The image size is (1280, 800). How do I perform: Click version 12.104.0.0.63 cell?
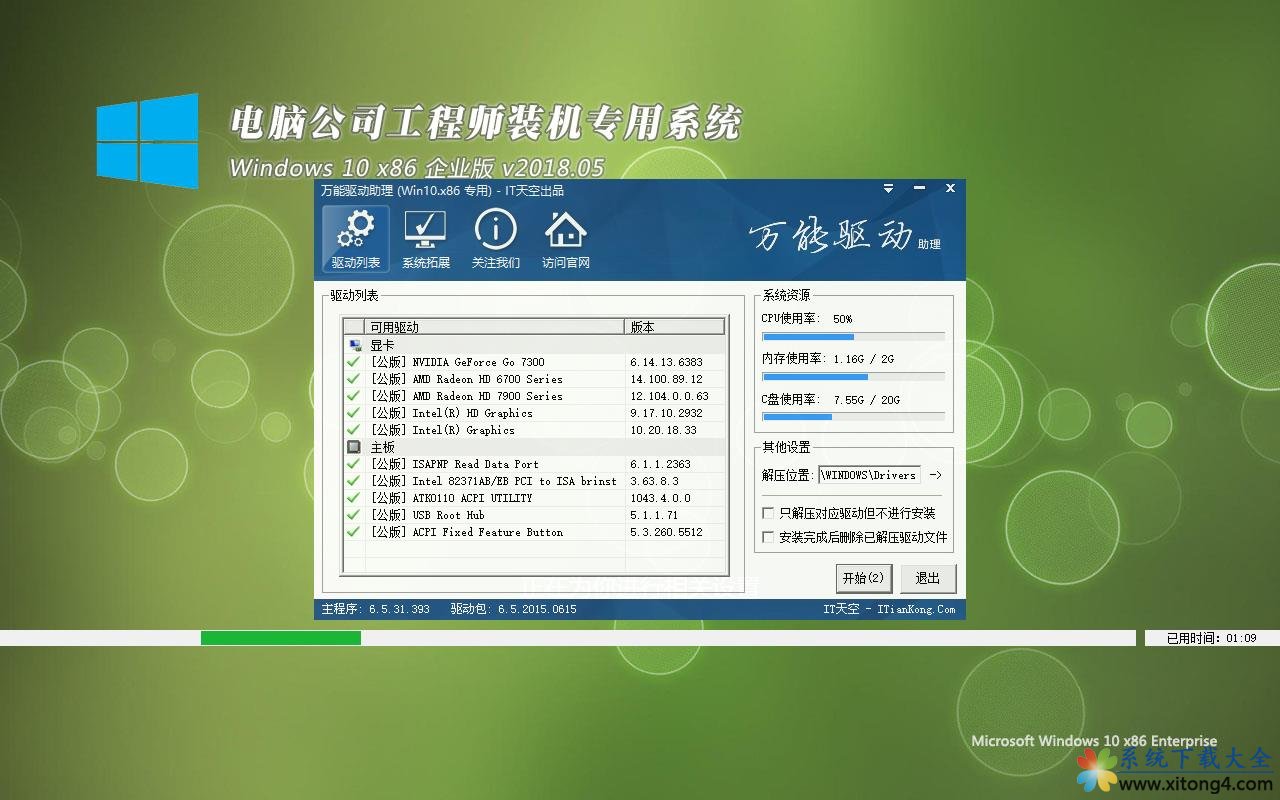click(x=669, y=396)
